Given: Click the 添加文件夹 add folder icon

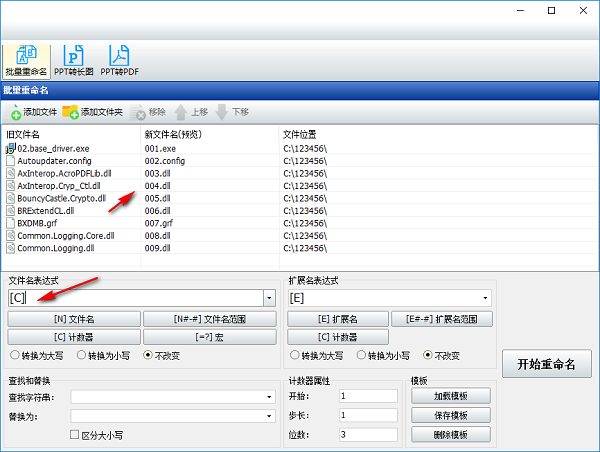Looking at the screenshot, I should coord(70,112).
